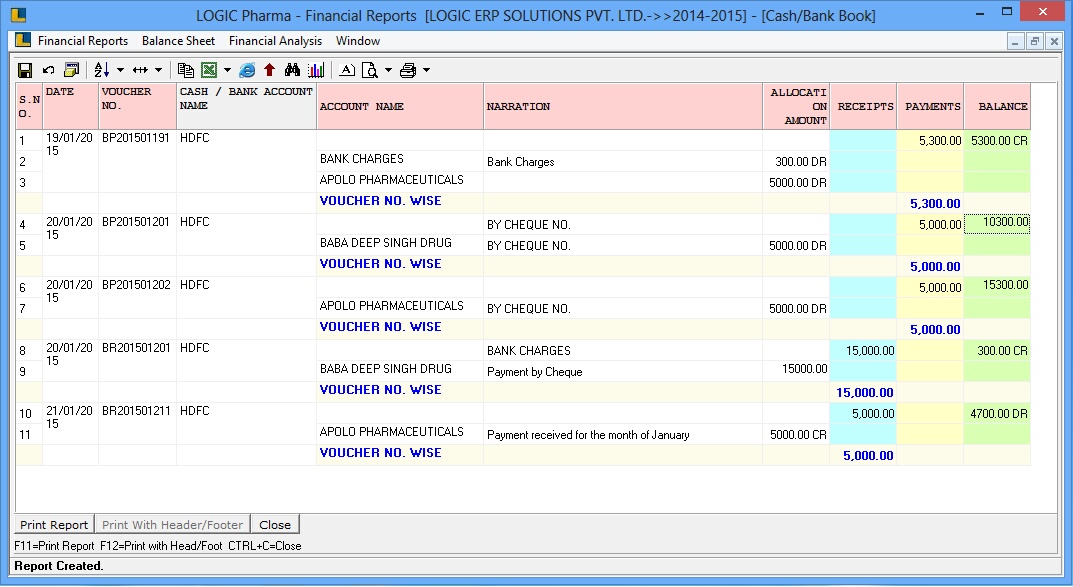The height and width of the screenshot is (587, 1073).
Task: Click the Close button at bottom
Action: click(275, 525)
